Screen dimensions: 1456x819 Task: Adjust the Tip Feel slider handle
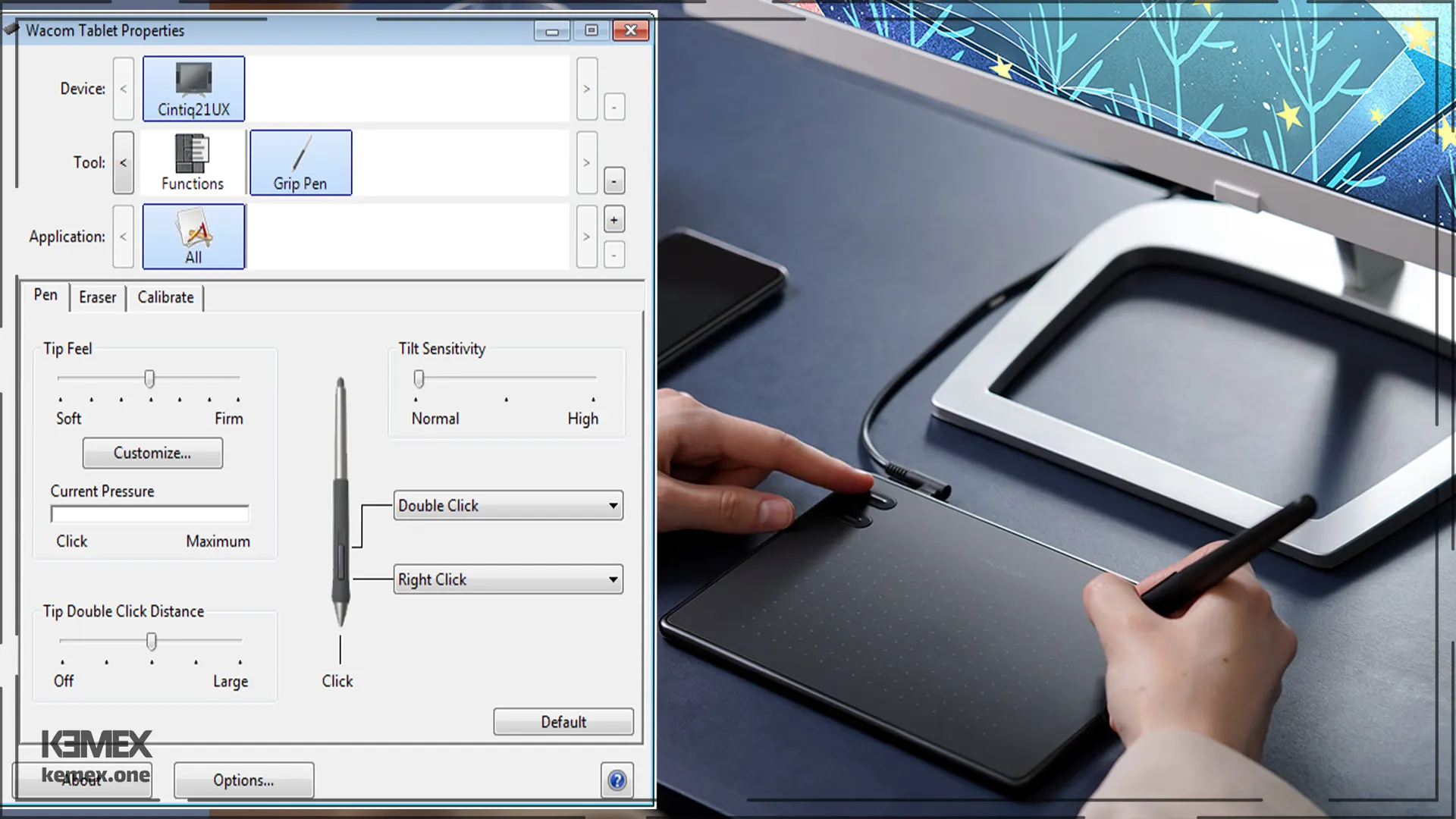(149, 378)
